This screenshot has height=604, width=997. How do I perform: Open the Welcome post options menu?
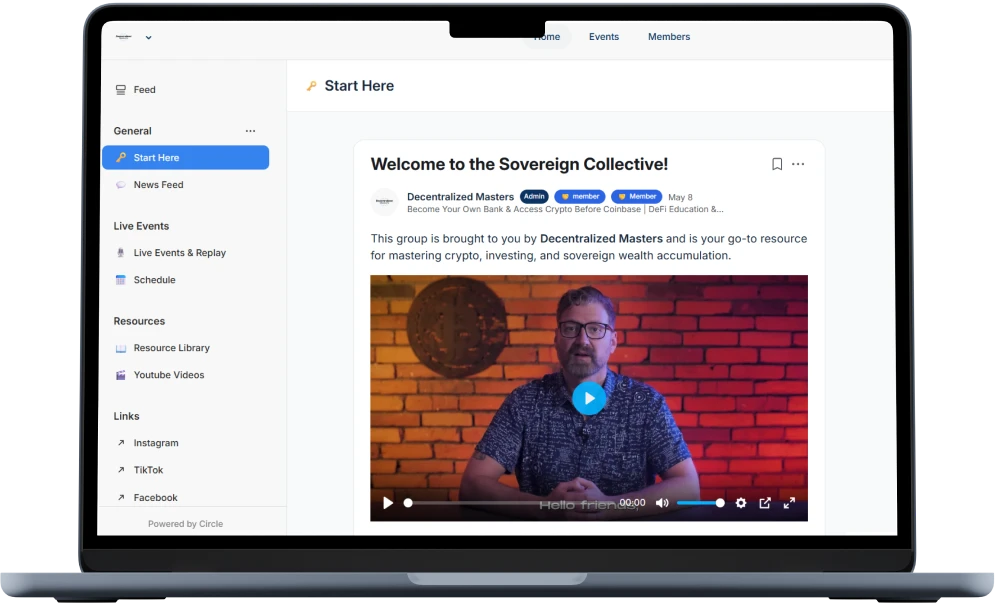pyautogui.click(x=798, y=164)
